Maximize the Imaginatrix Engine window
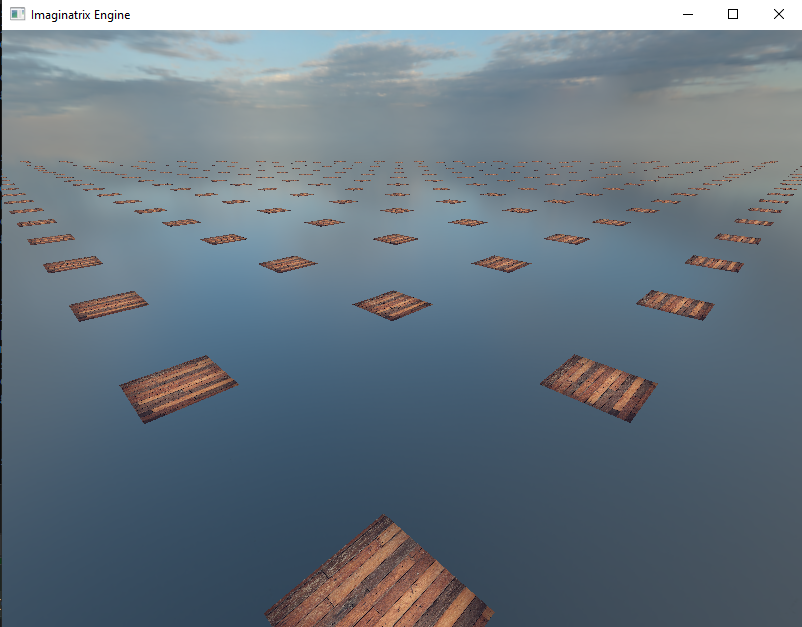802x627 pixels. coord(733,14)
